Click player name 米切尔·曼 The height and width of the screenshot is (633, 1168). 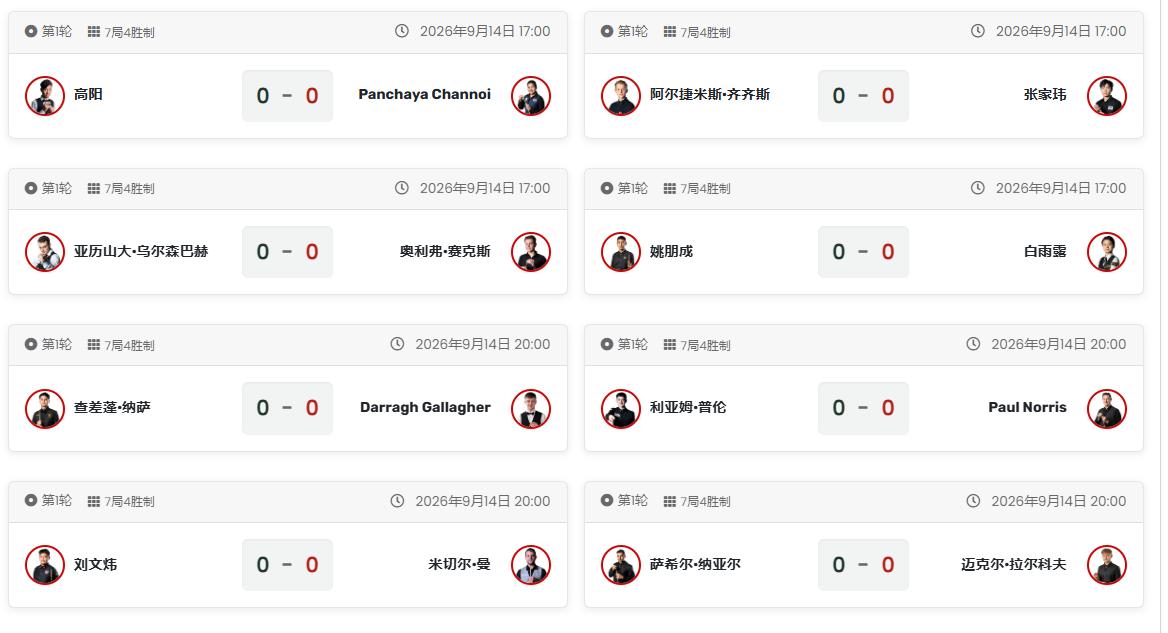460,564
